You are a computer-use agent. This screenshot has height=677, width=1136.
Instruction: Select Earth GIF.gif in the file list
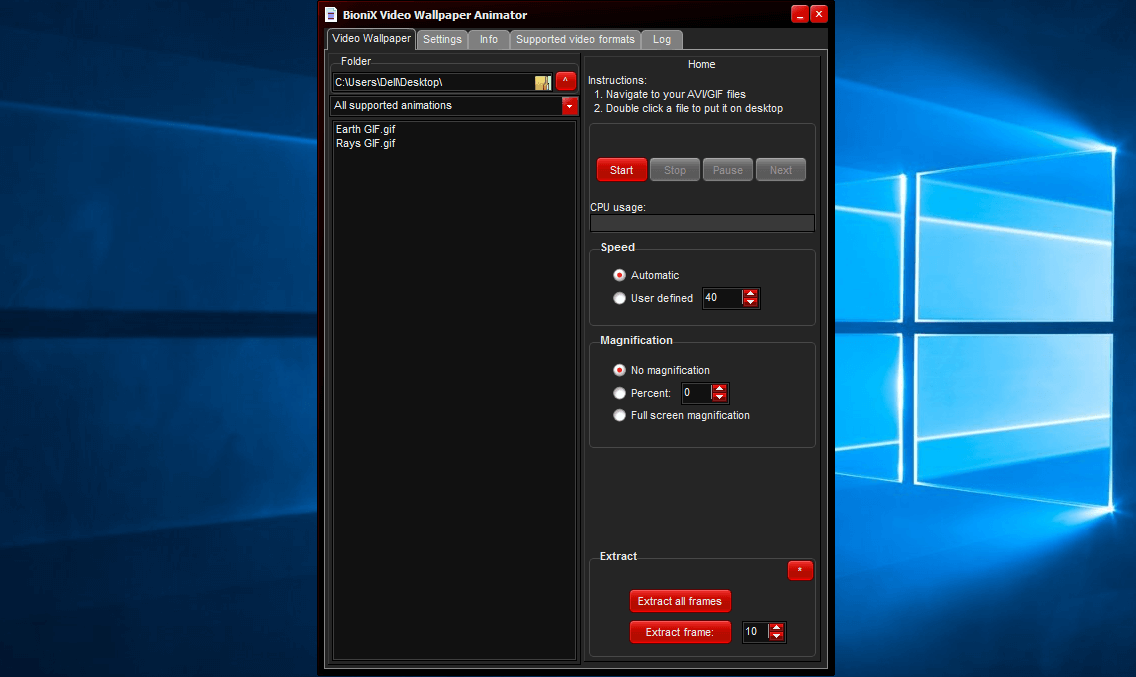point(365,128)
